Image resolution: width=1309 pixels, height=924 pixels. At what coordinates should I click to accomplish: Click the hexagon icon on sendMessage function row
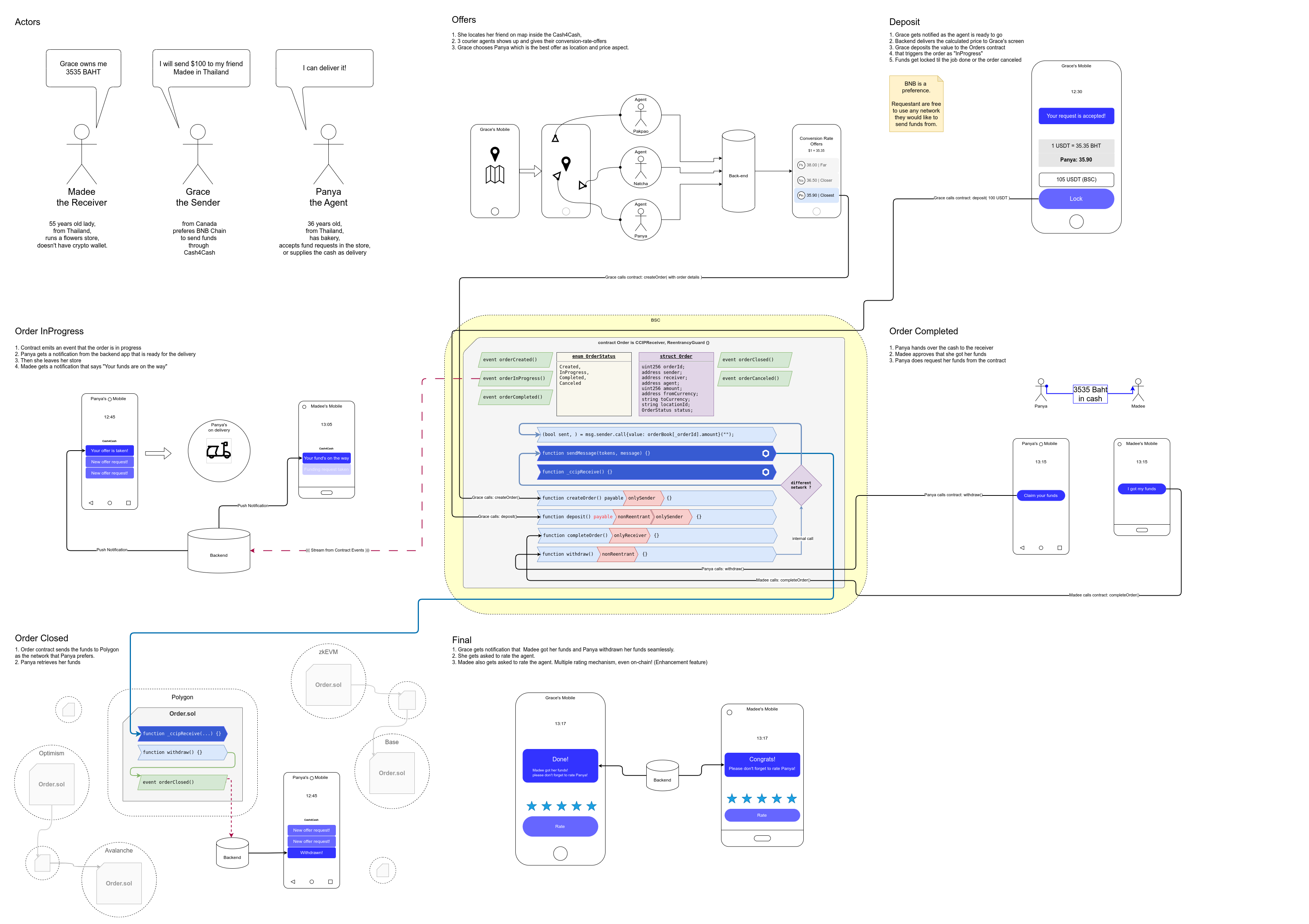pos(766,454)
